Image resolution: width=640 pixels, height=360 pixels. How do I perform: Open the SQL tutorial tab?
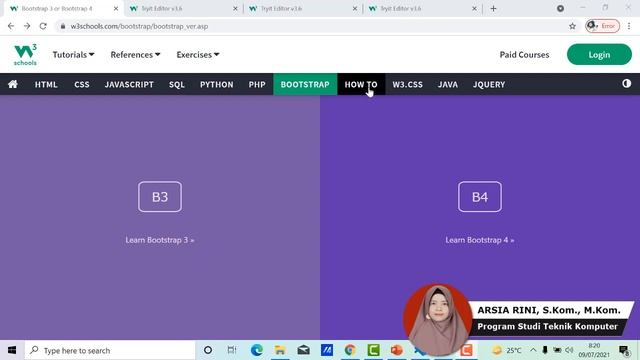pyautogui.click(x=177, y=84)
